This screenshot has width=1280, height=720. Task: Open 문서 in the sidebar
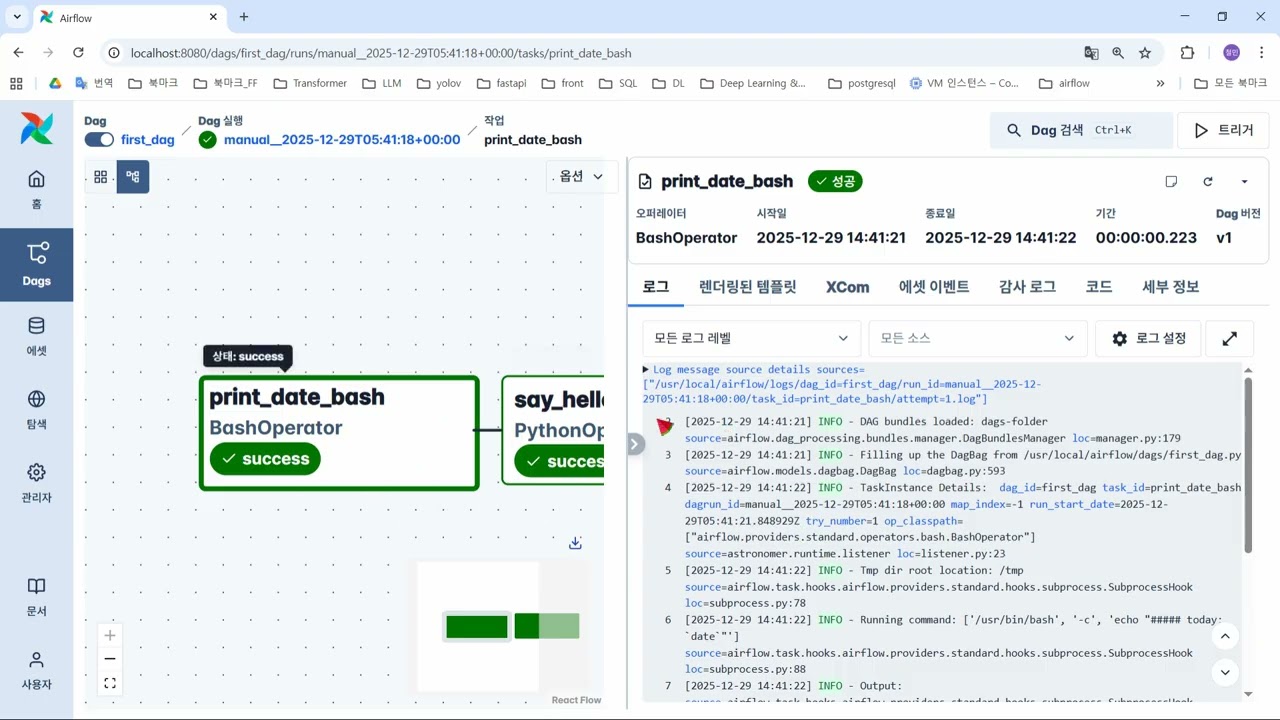36,596
